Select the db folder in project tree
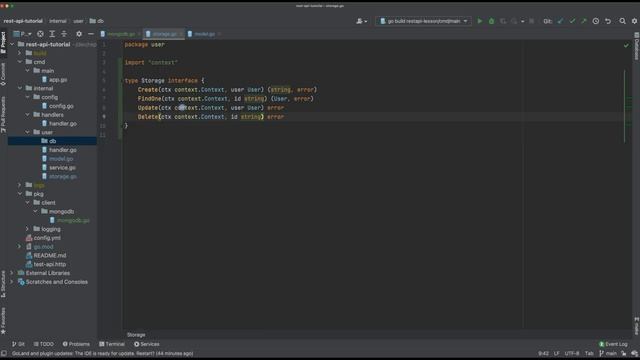Image resolution: width=640 pixels, height=360 pixels. 52,141
